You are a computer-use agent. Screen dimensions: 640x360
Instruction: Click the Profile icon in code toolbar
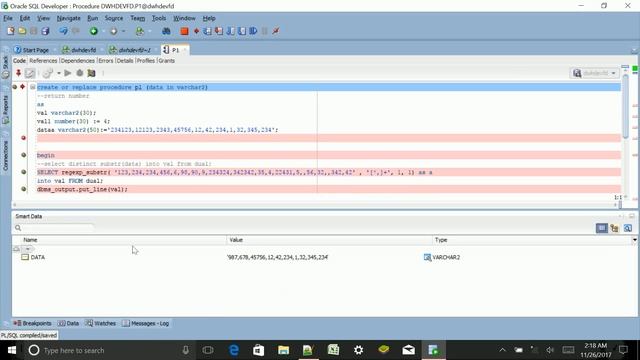[91, 73]
